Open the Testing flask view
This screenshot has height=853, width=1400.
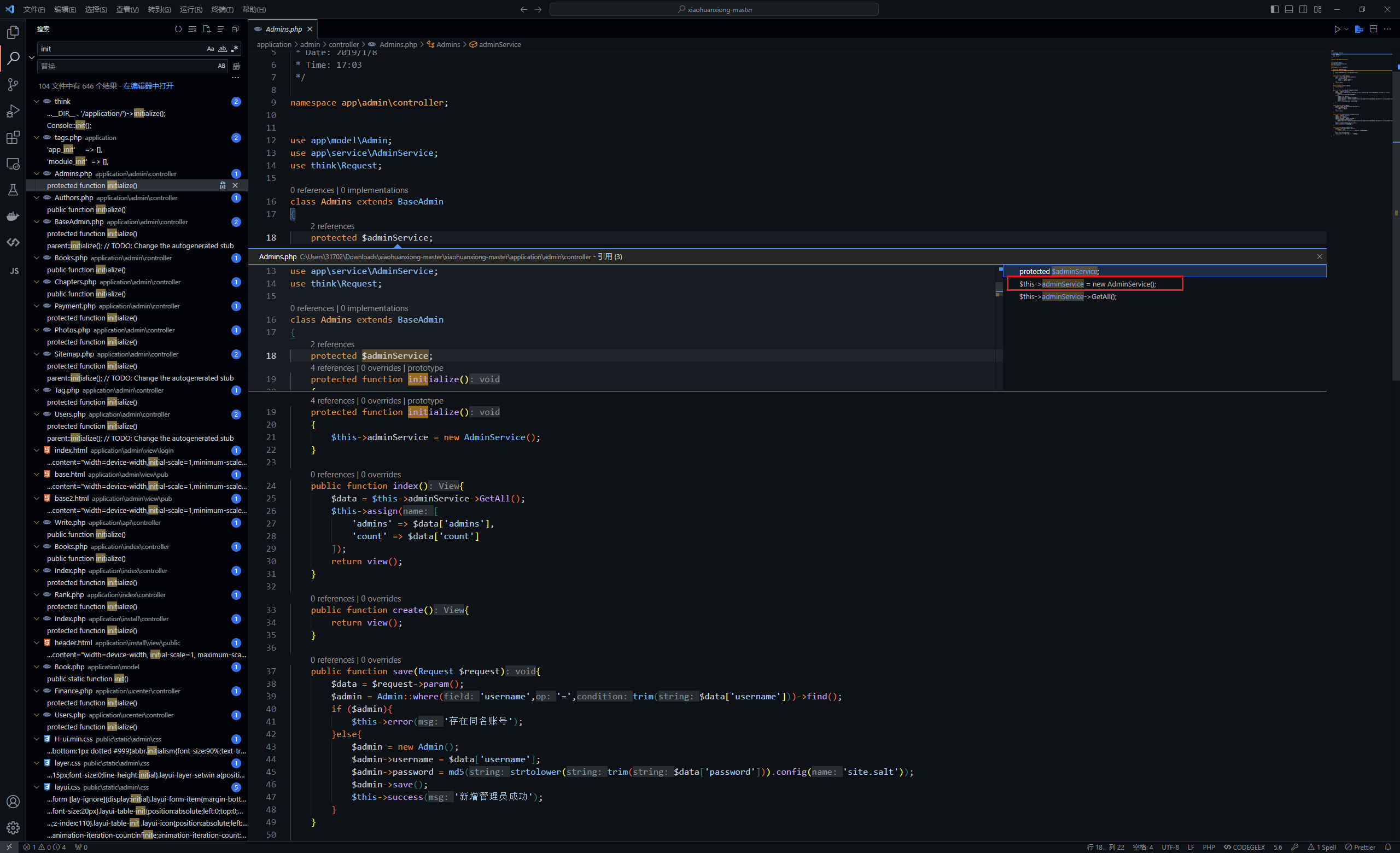13,190
